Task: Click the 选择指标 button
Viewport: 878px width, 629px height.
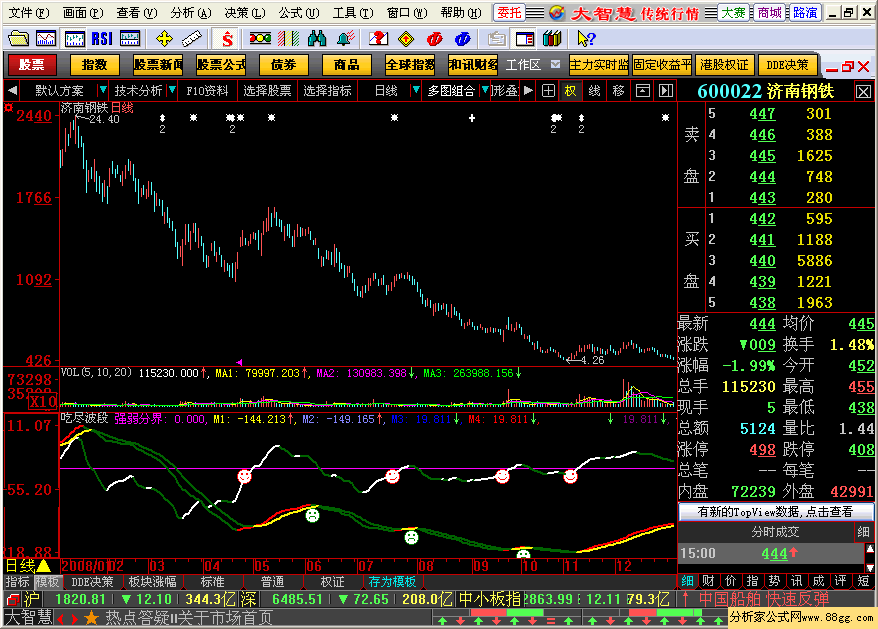Action: [328, 91]
